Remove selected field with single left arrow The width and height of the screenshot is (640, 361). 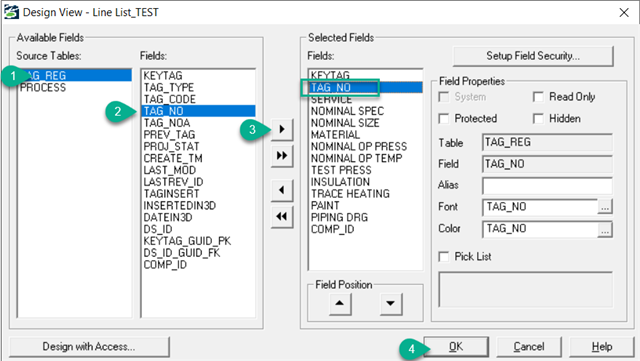click(282, 190)
